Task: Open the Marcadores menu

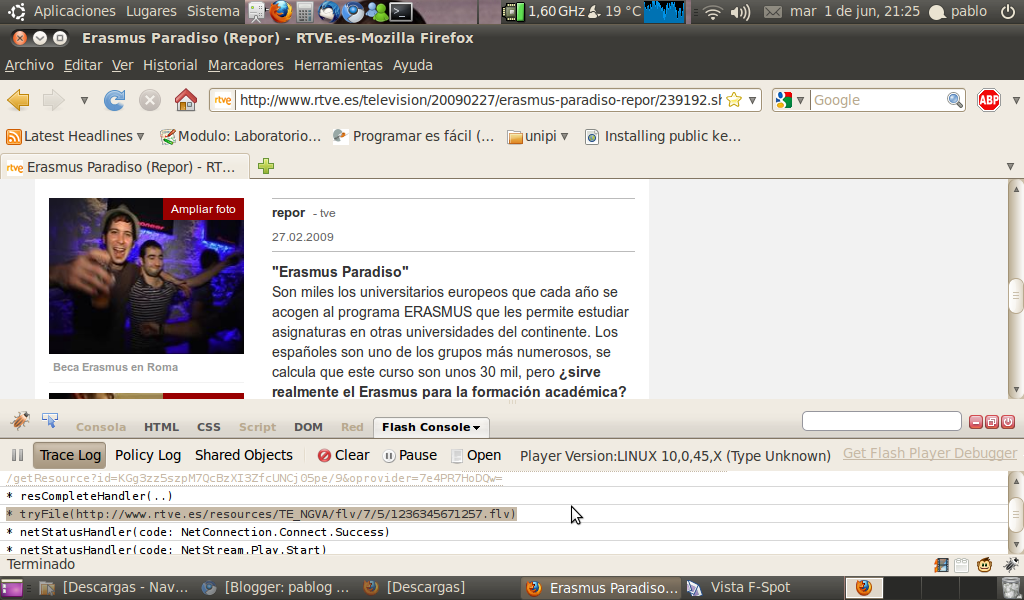Action: (246, 65)
